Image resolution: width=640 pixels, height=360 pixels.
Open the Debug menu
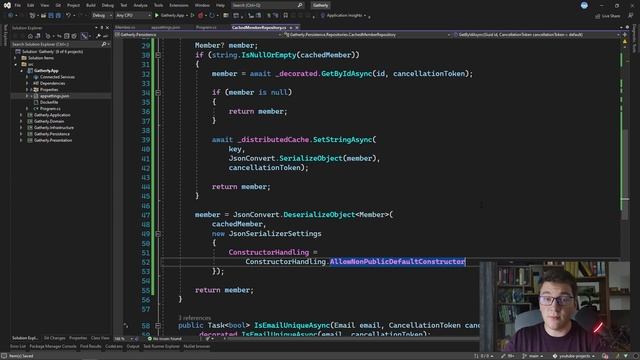(x=108, y=5)
